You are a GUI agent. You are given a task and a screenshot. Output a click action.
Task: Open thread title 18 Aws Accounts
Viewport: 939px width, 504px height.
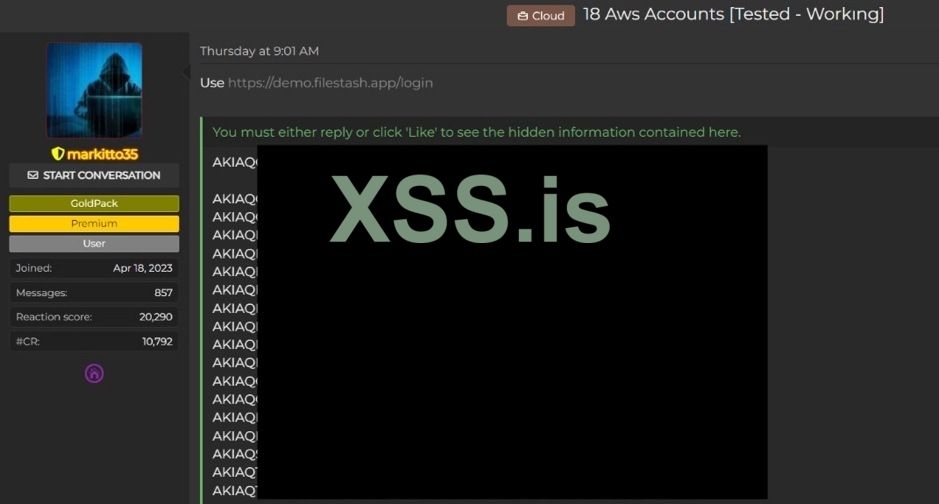[x=734, y=14]
